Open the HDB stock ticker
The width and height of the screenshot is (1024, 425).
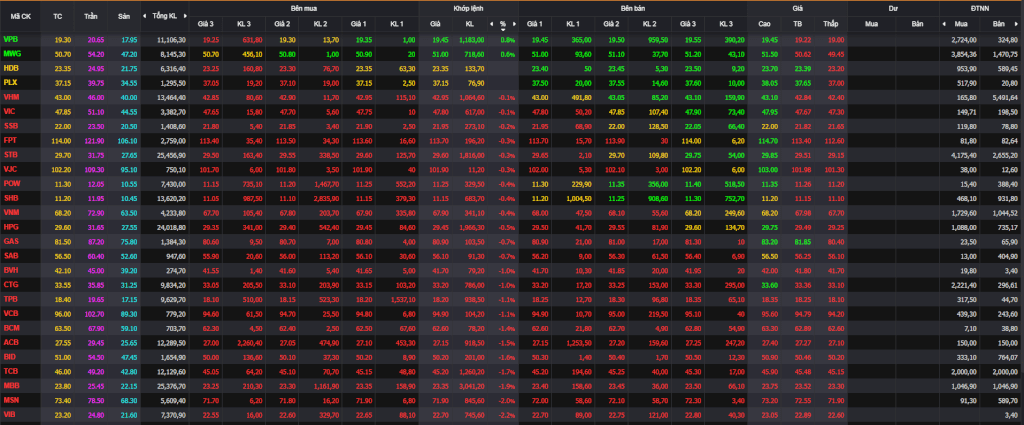10,68
